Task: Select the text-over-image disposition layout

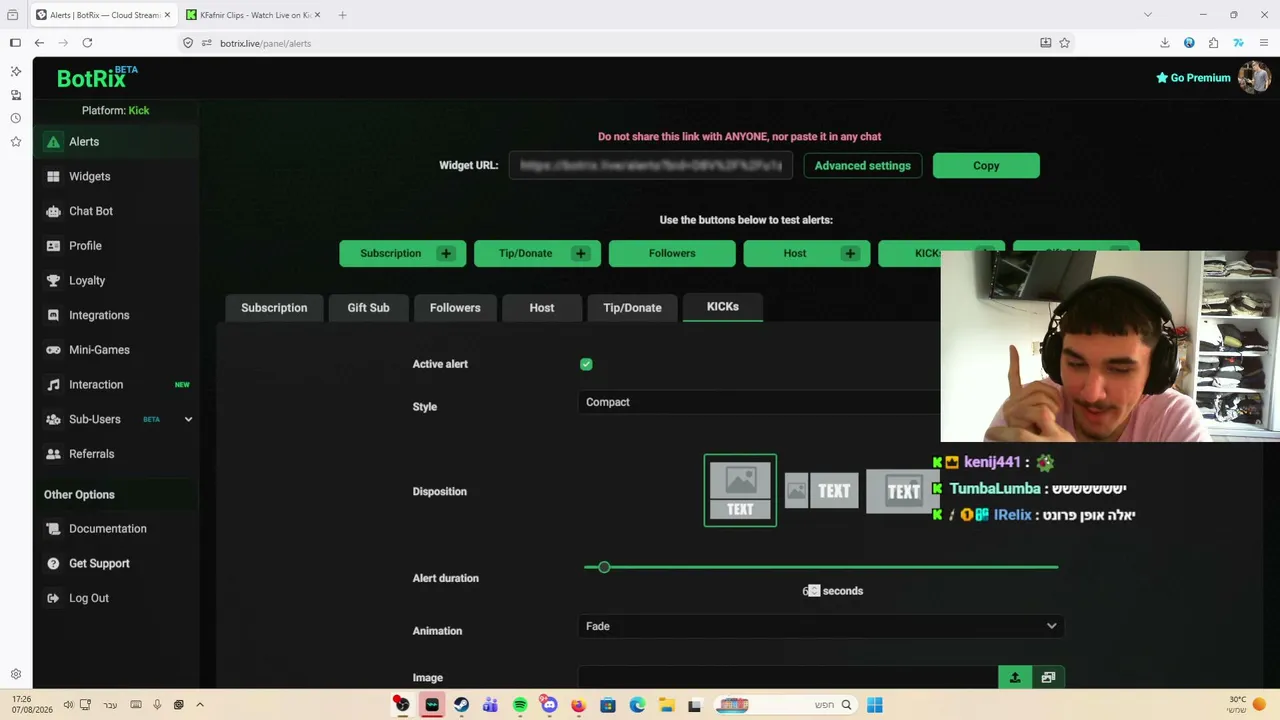Action: [902, 491]
